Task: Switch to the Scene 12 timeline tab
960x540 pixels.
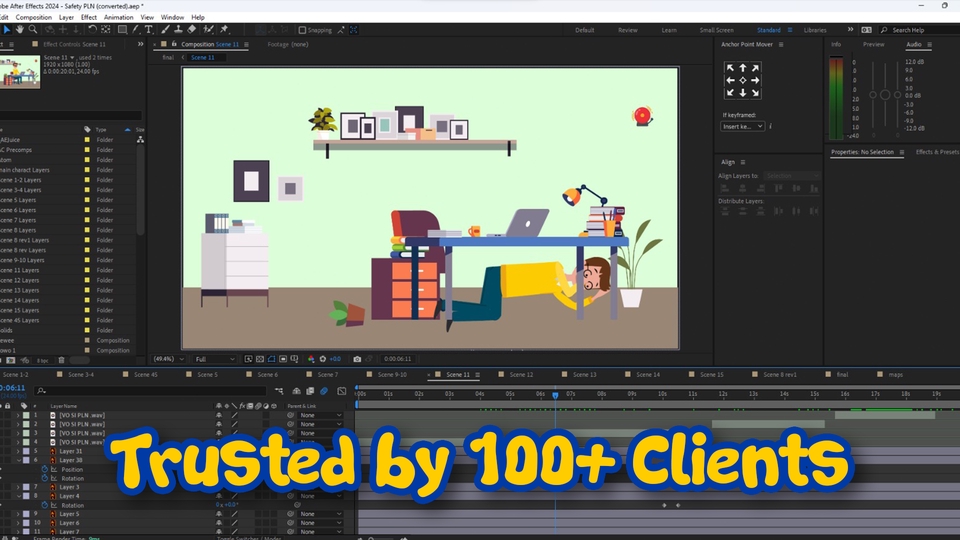Action: coord(522,375)
